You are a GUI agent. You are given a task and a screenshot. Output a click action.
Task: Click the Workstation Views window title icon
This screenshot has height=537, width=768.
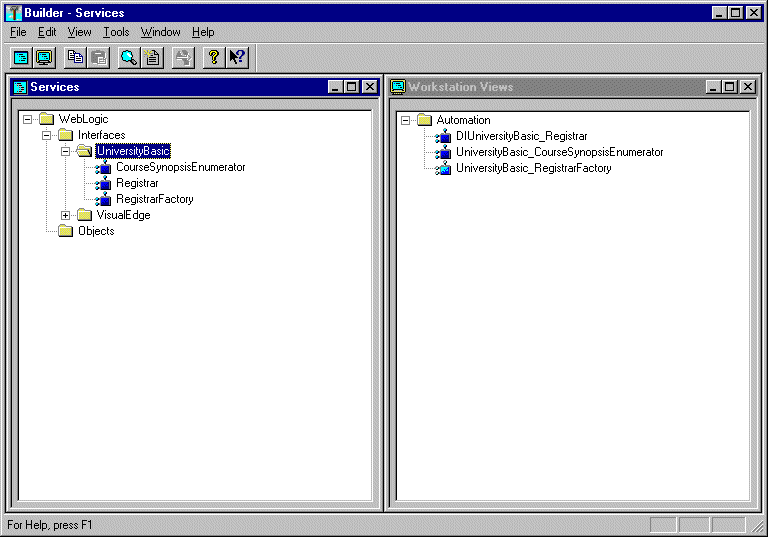click(x=398, y=87)
